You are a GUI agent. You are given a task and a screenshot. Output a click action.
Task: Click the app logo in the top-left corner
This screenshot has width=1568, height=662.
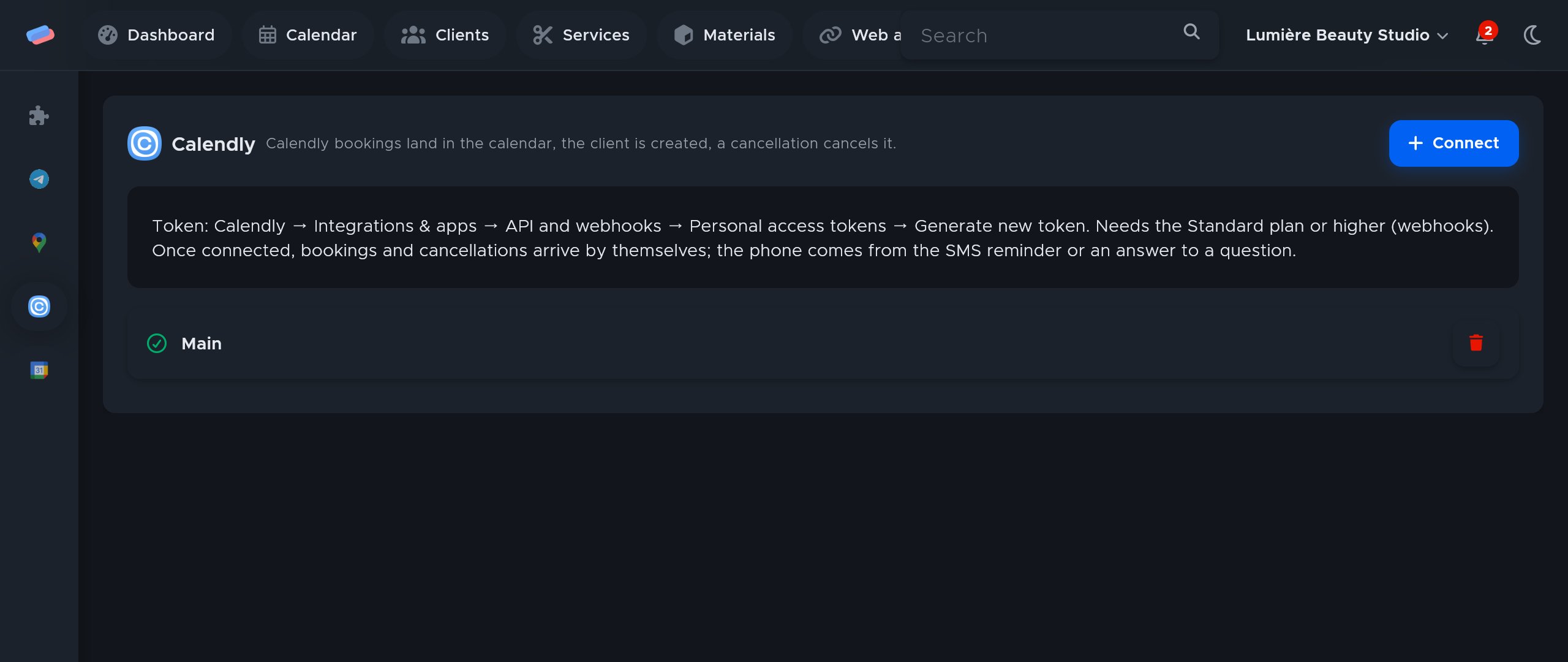[40, 35]
